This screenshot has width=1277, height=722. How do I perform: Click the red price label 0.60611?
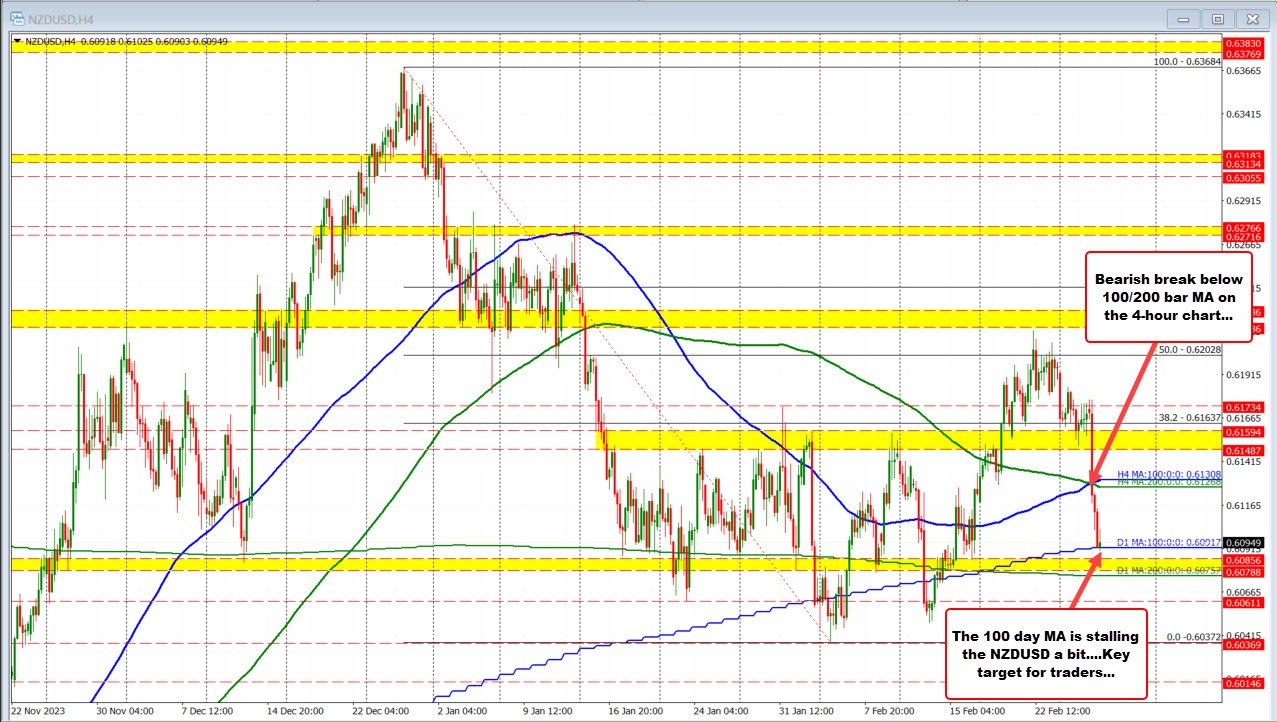point(1246,603)
